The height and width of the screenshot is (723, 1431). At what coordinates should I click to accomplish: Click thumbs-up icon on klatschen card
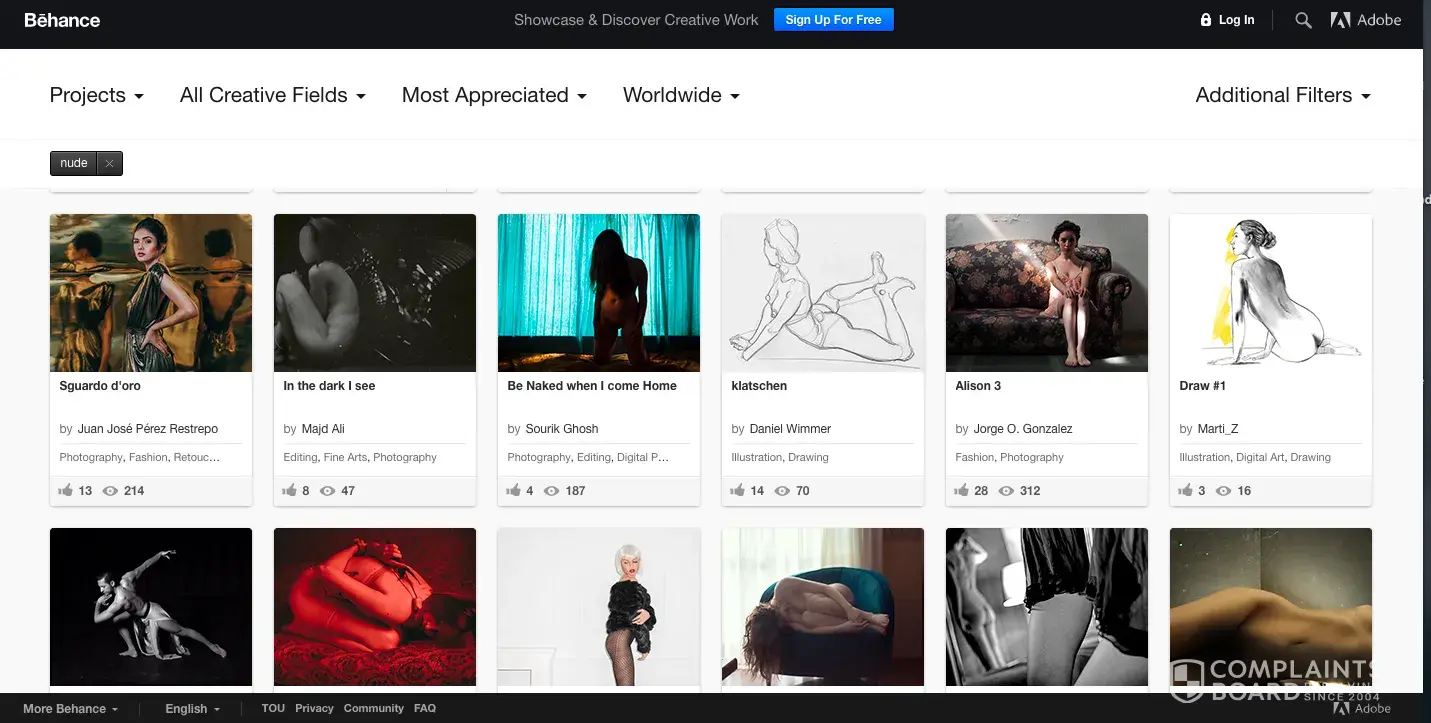pos(738,490)
